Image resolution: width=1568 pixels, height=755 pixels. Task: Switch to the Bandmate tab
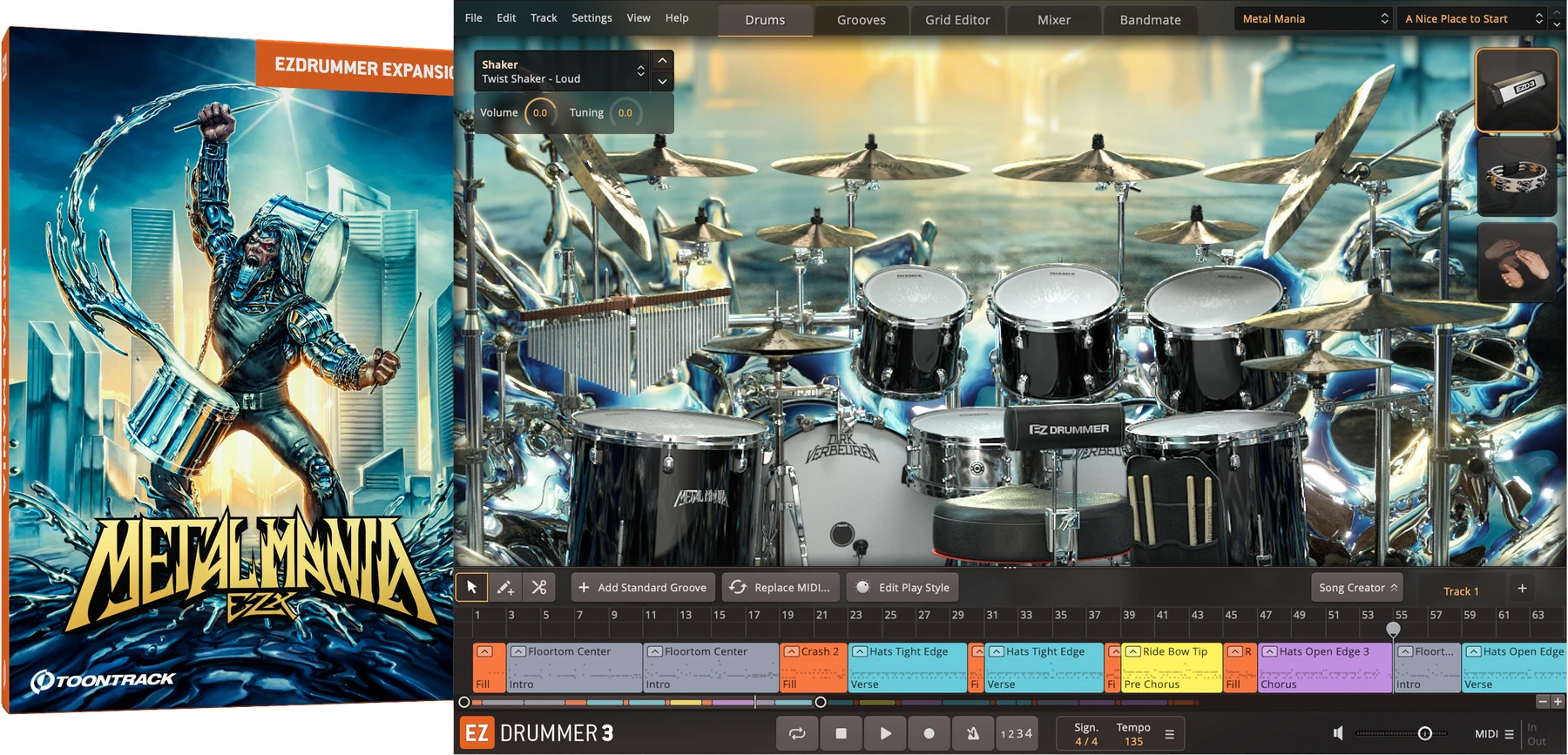tap(1150, 20)
